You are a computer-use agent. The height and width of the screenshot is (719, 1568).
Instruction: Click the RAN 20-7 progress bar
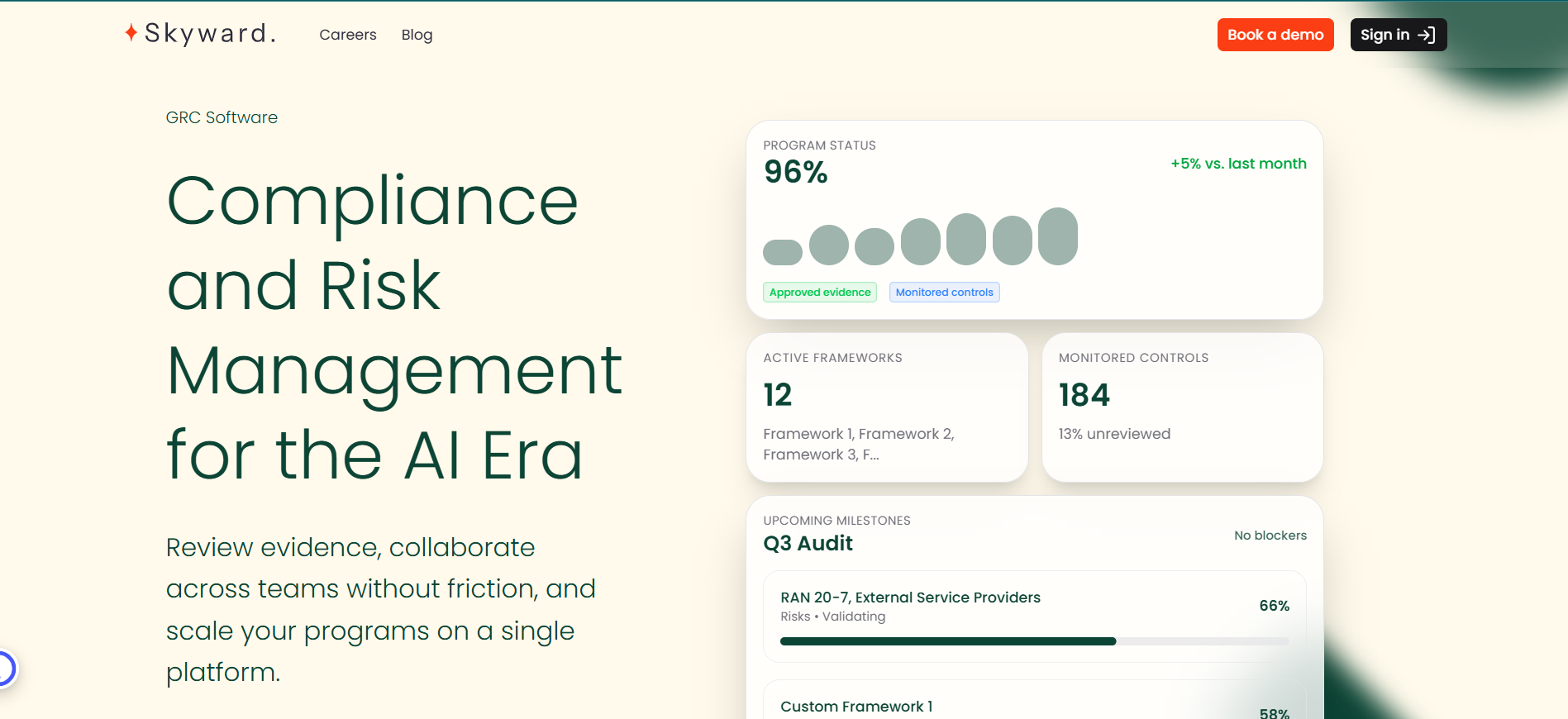click(1035, 641)
